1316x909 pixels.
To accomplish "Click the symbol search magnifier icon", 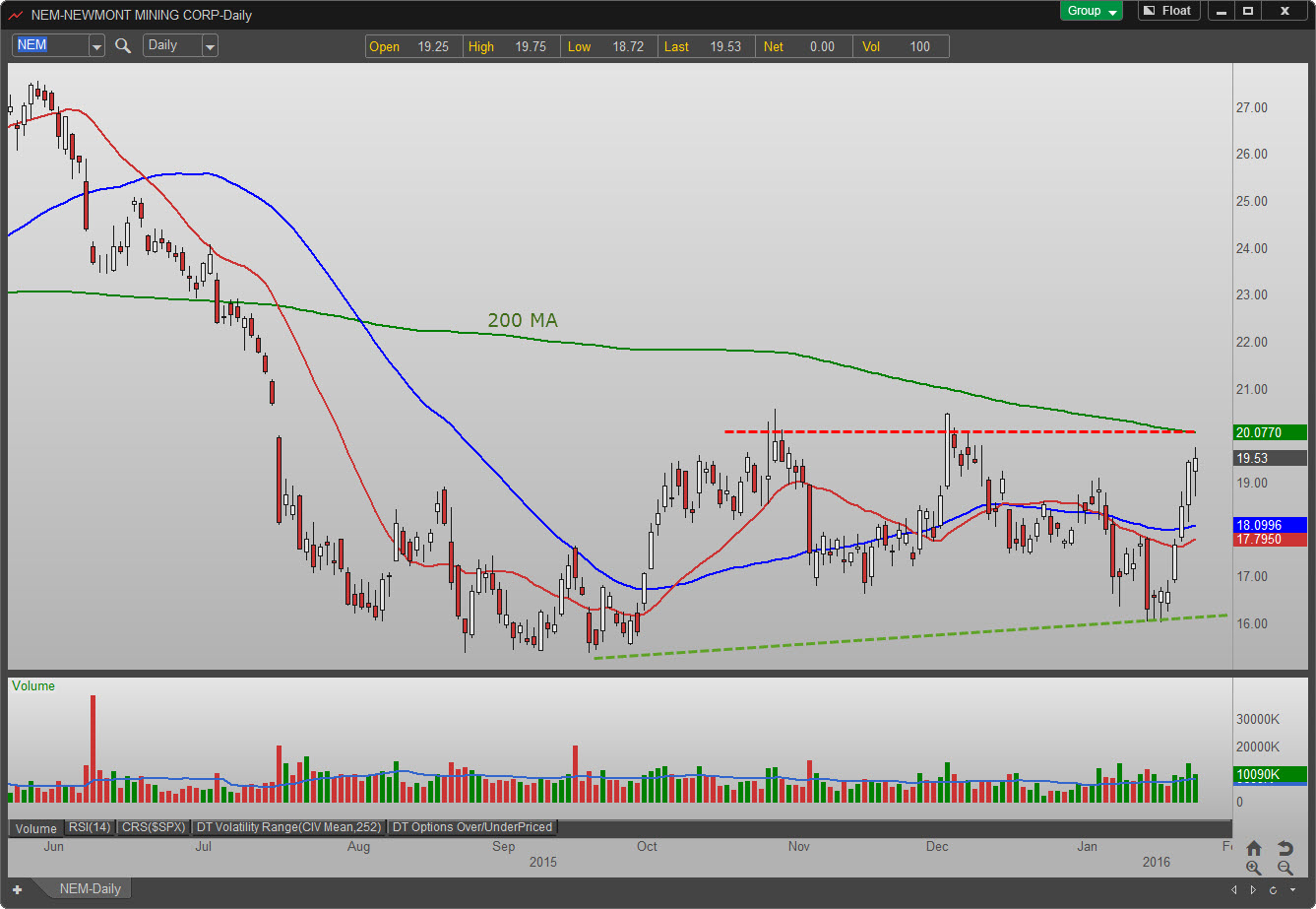I will tap(123, 46).
